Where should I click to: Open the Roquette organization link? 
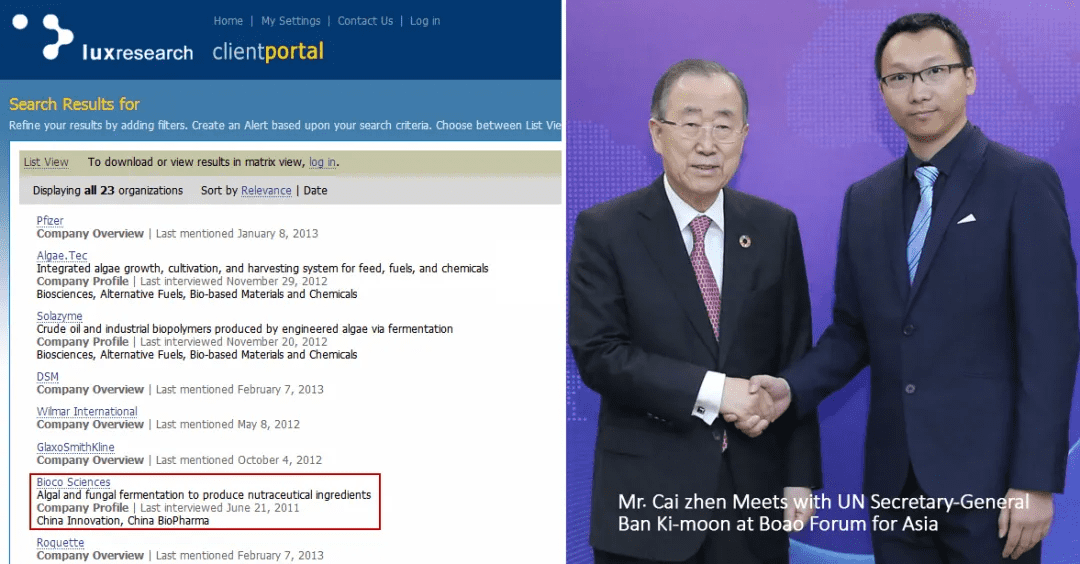61,543
